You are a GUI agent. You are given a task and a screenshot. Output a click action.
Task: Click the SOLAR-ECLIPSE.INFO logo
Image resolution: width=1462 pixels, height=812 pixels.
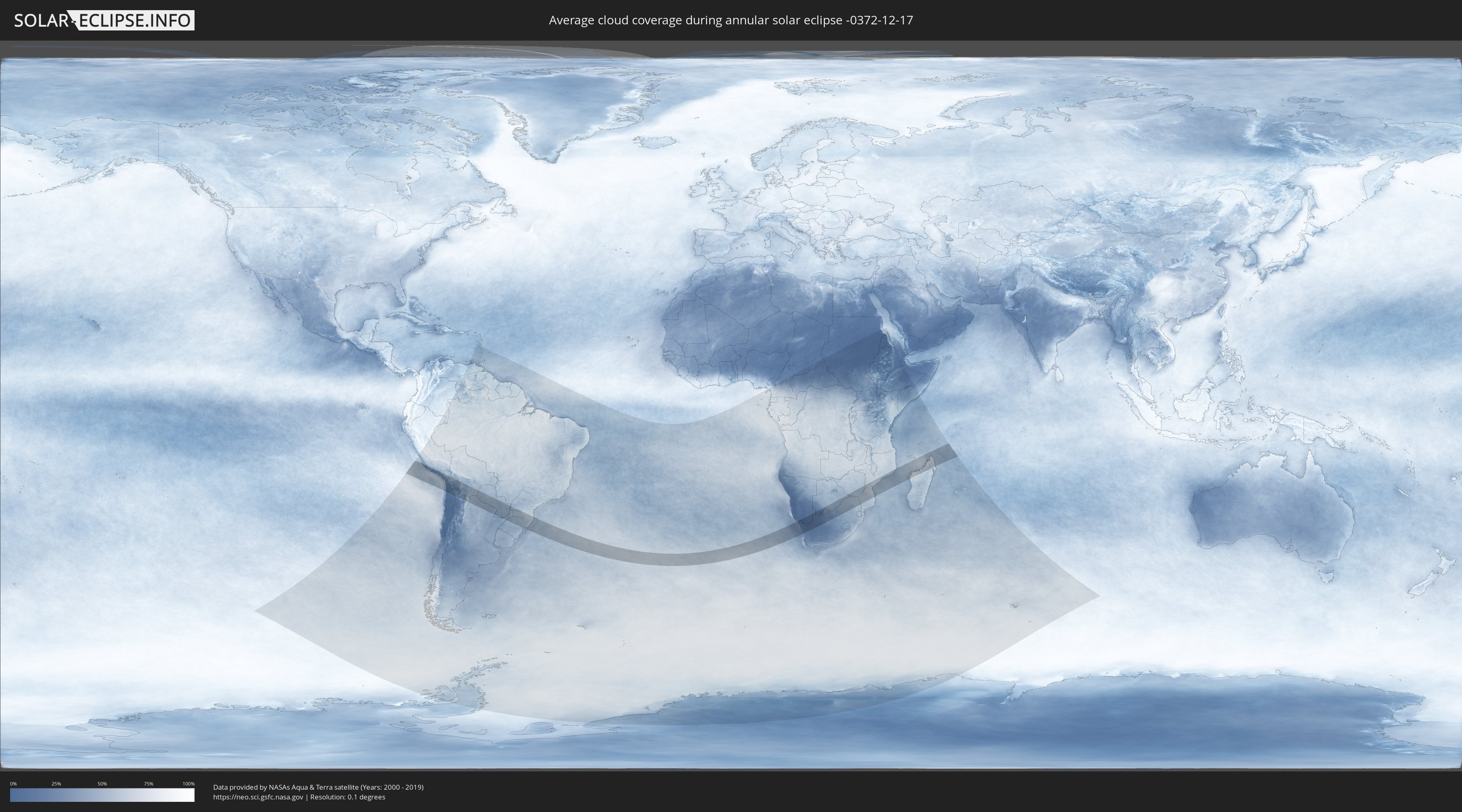pos(104,20)
